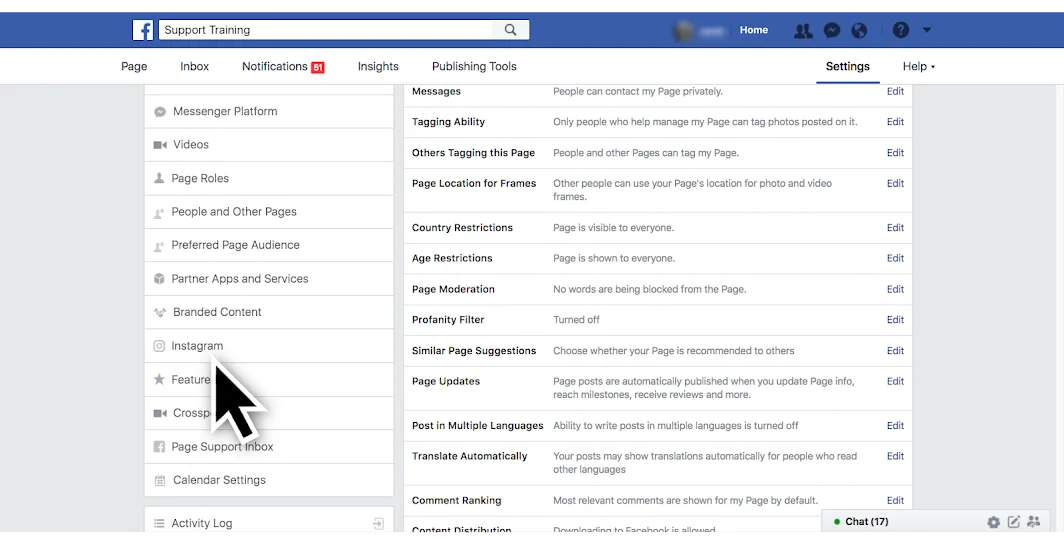Viewport: 1064px width, 545px height.
Task: Click the red 51 notifications badge
Action: click(x=318, y=67)
